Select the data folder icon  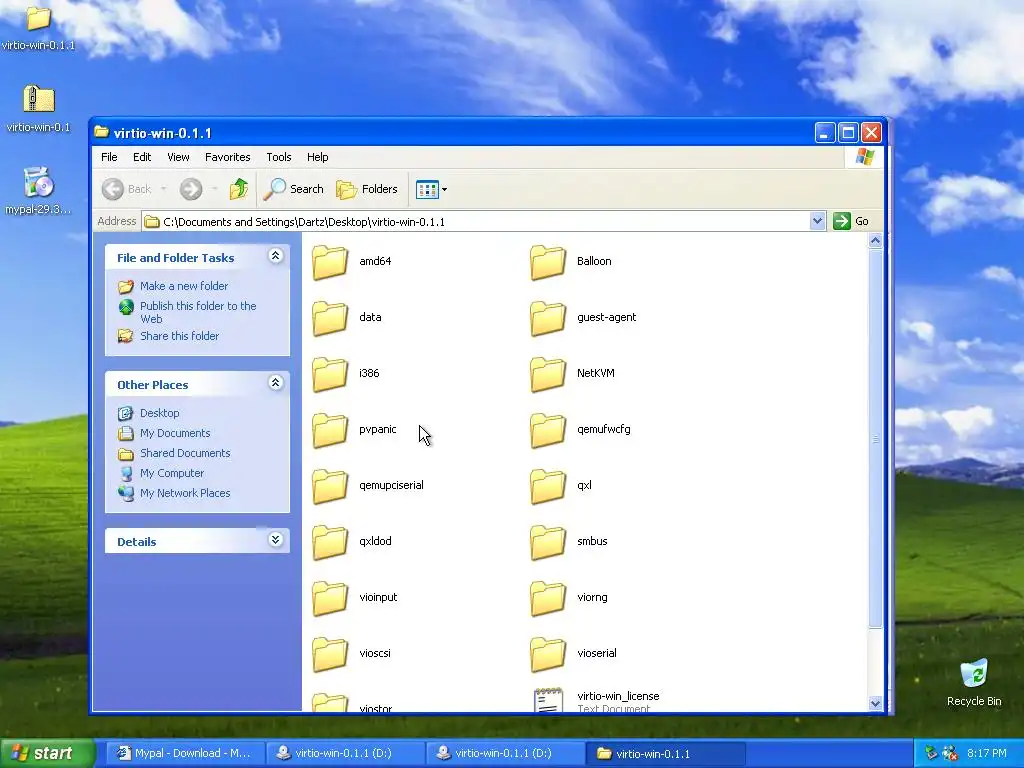point(330,319)
